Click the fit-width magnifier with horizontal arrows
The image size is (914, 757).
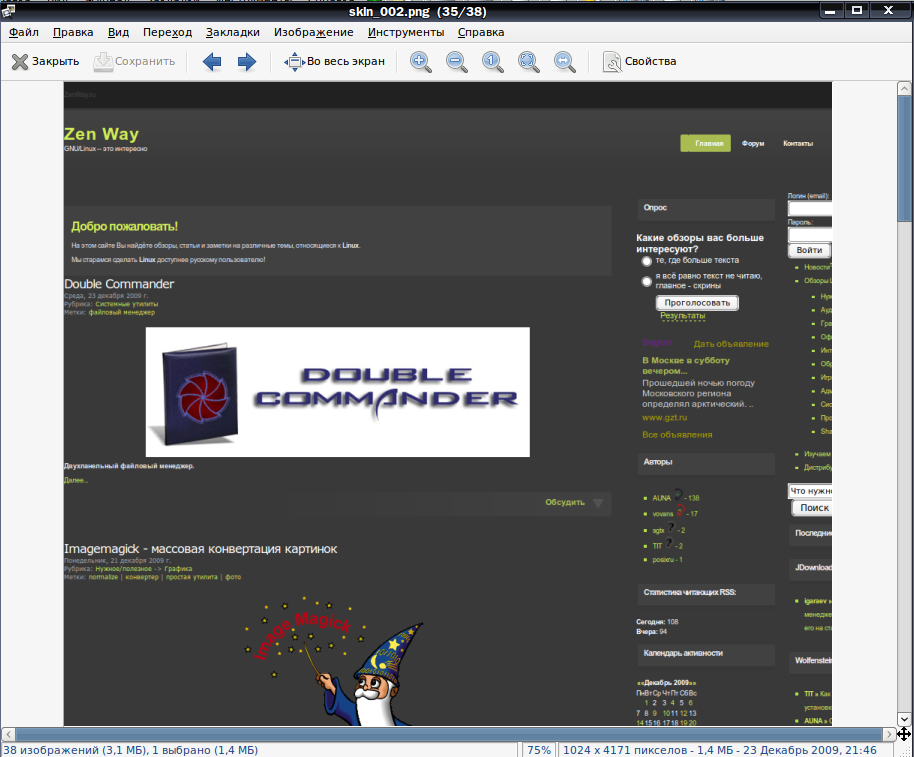(564, 61)
